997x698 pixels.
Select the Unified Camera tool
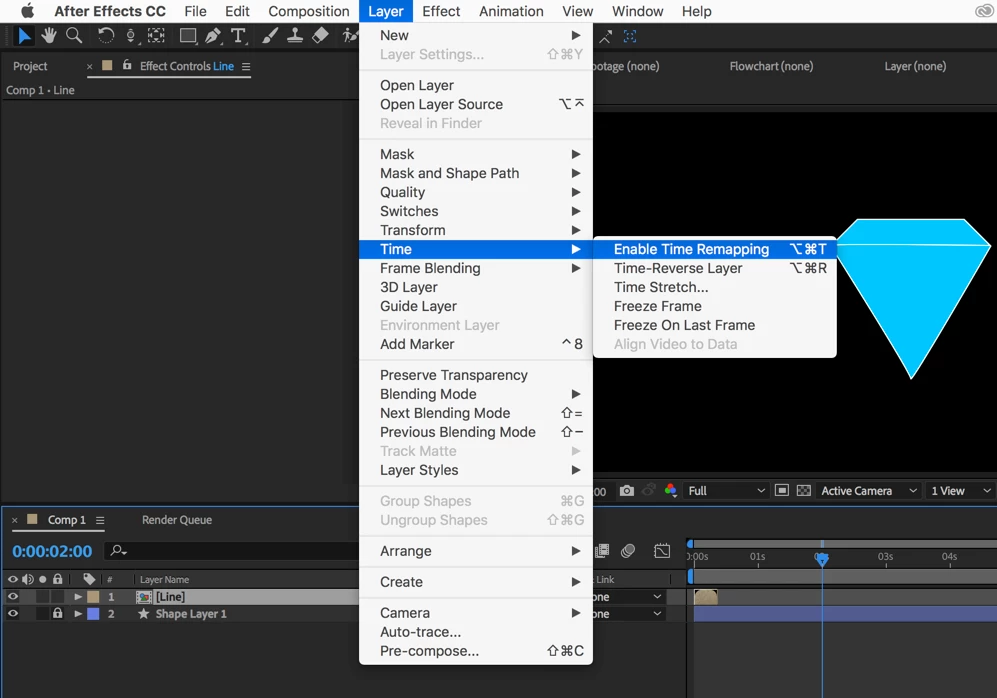[x=130, y=36]
